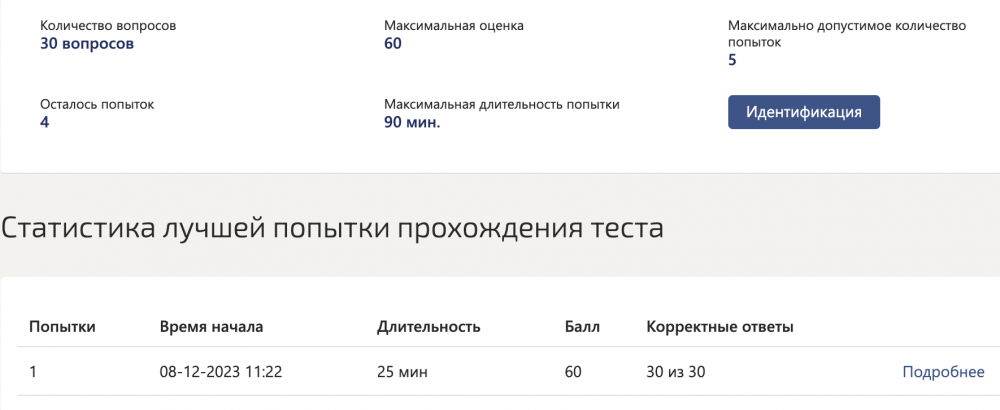Open the Подробнее link for attempt 1

pyautogui.click(x=943, y=372)
